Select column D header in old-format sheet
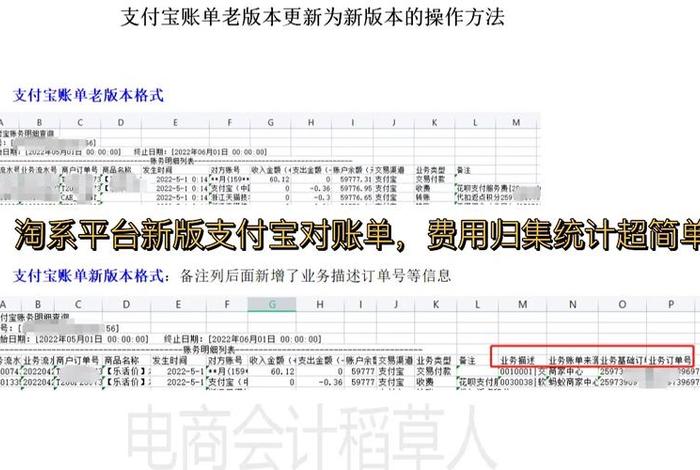The image size is (700, 470). pyautogui.click(x=121, y=122)
